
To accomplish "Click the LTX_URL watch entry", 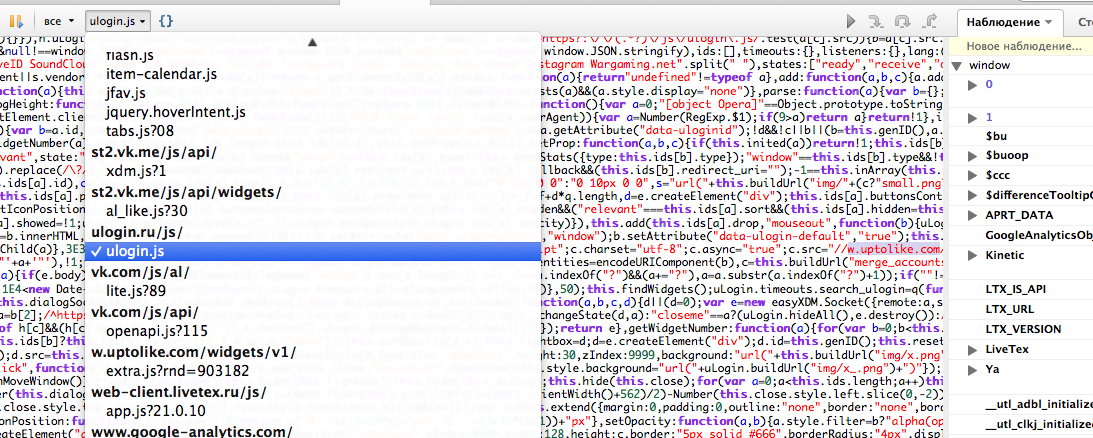I will (x=1009, y=309).
